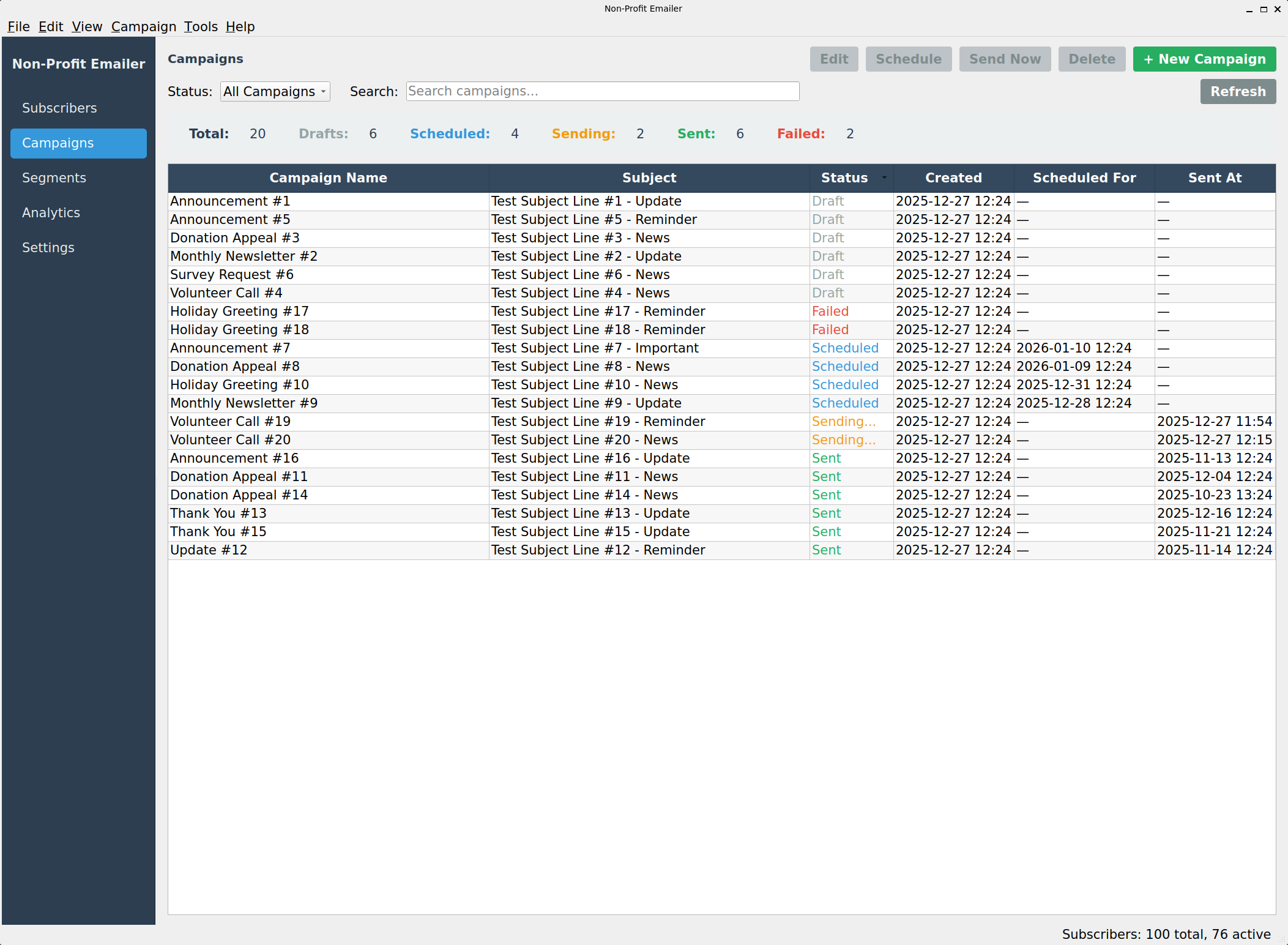
Task: Focus the Search campaigns input field
Action: [x=602, y=92]
